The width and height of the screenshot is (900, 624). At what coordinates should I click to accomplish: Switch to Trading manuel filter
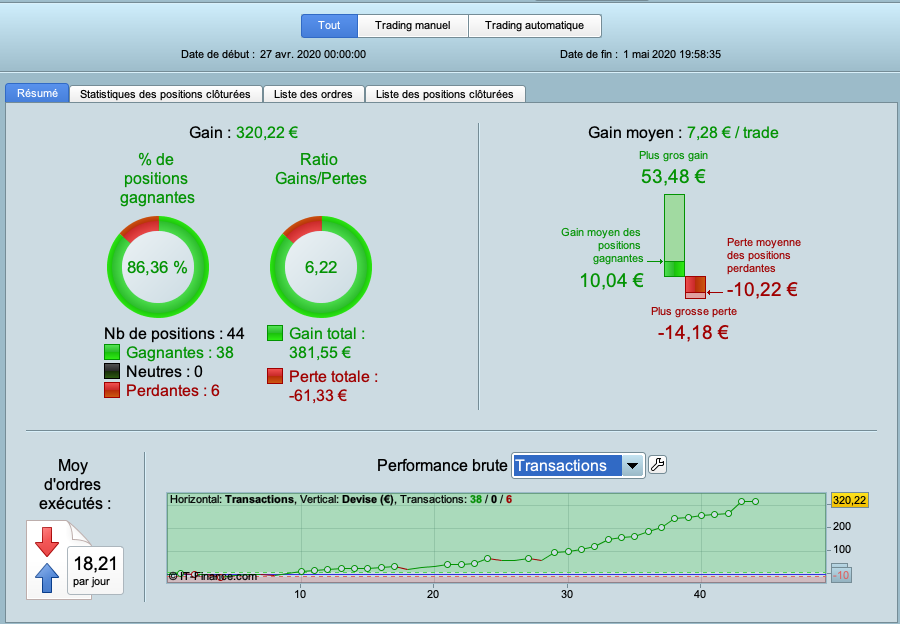coord(413,26)
